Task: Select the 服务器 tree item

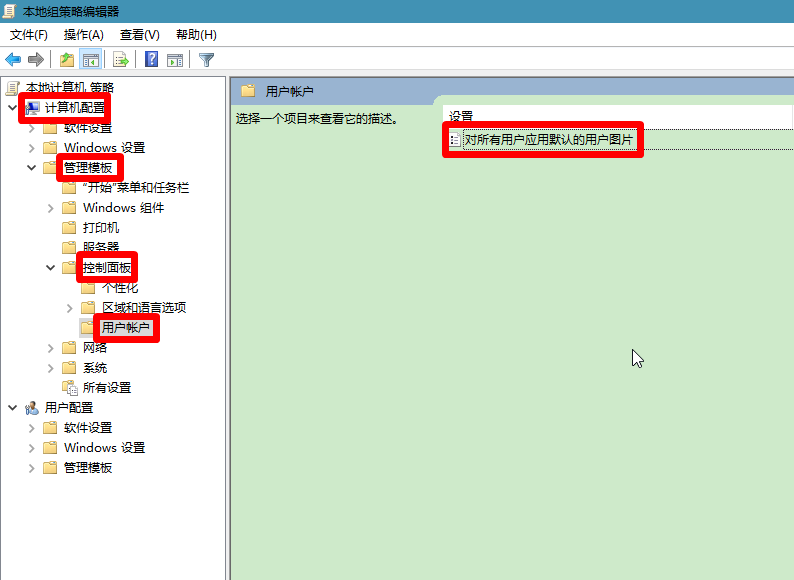Action: coord(101,248)
